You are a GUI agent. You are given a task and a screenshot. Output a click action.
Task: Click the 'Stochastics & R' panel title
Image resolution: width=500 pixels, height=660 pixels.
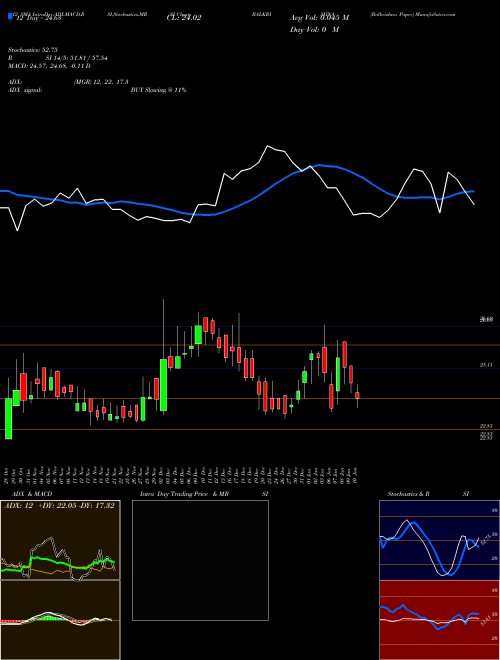408,494
